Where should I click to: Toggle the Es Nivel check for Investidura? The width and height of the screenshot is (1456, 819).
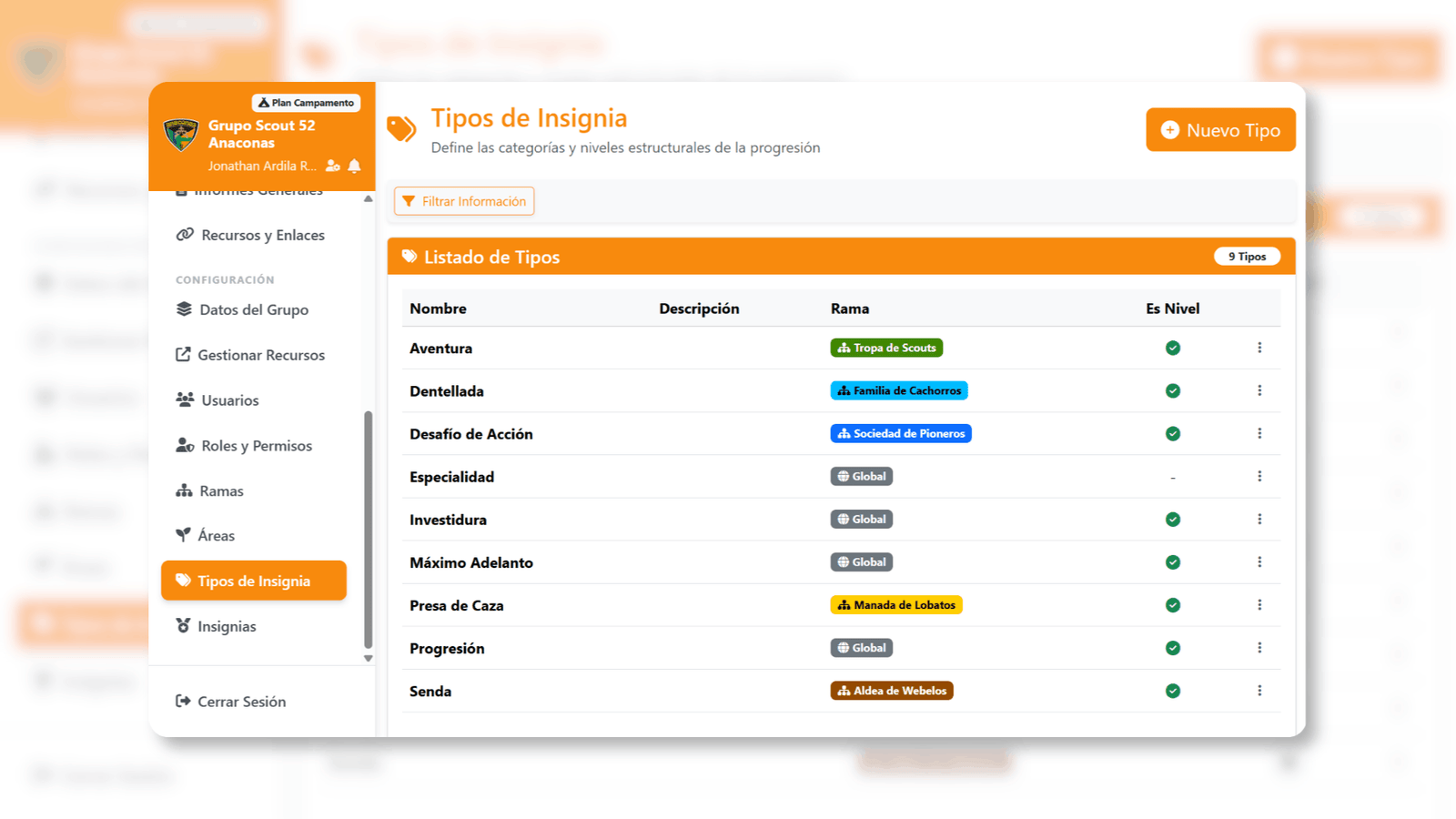[x=1173, y=520]
